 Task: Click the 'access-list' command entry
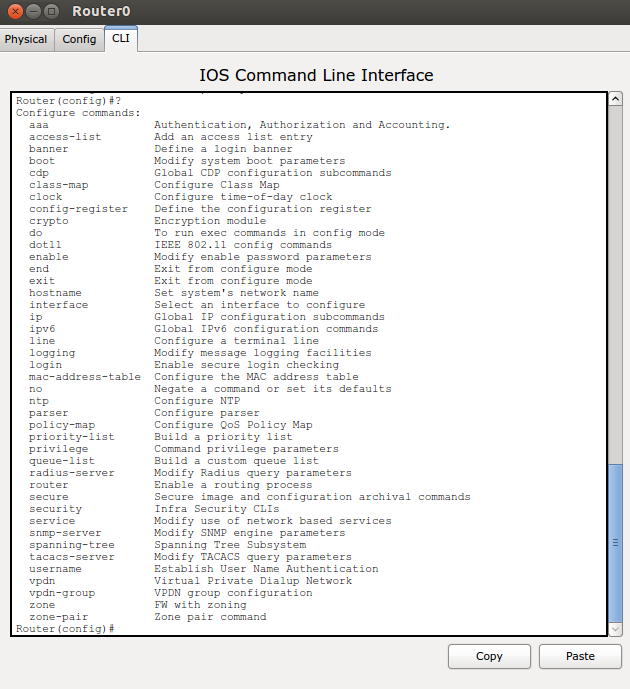click(x=64, y=137)
